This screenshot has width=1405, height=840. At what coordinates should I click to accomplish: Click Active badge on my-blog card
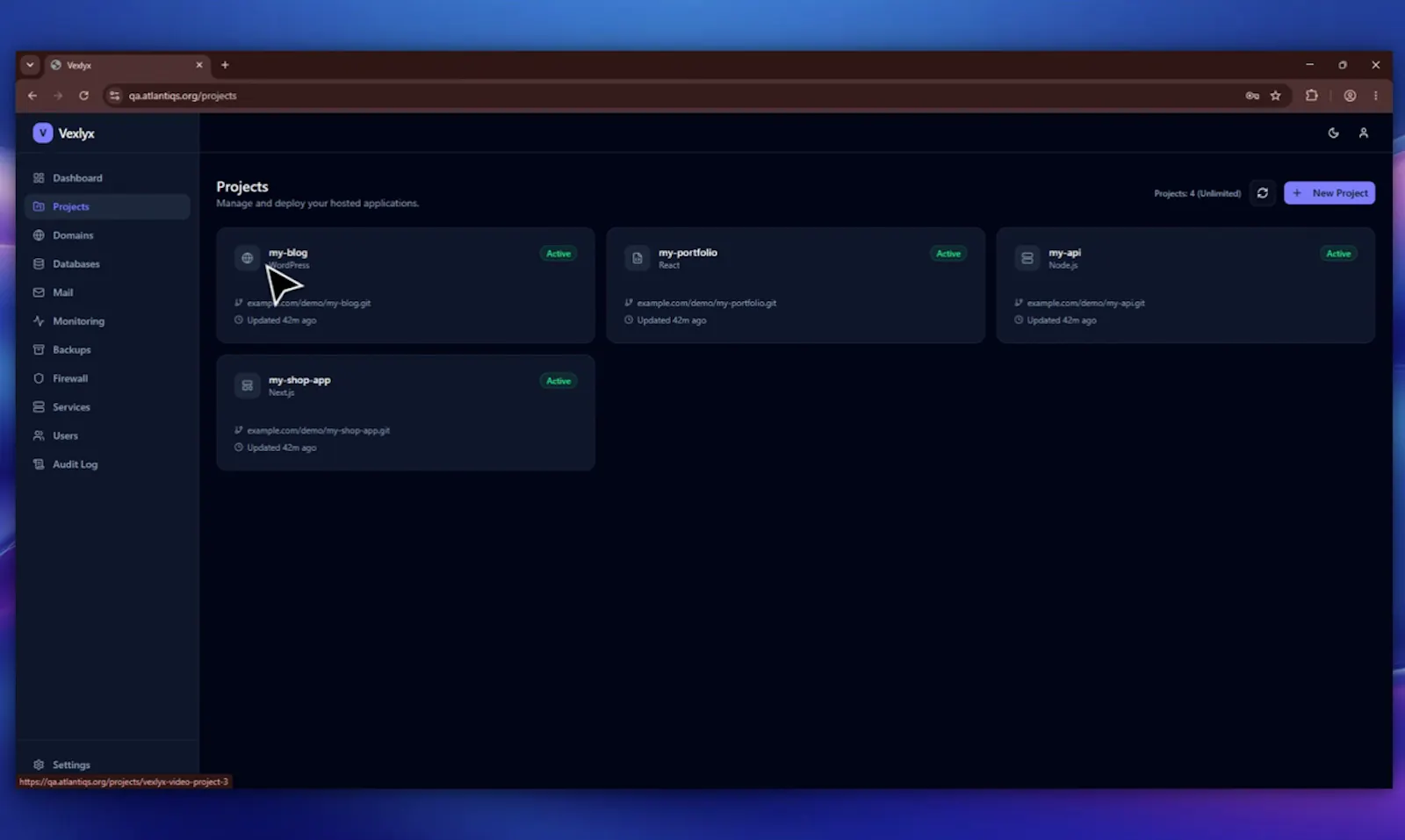(558, 254)
